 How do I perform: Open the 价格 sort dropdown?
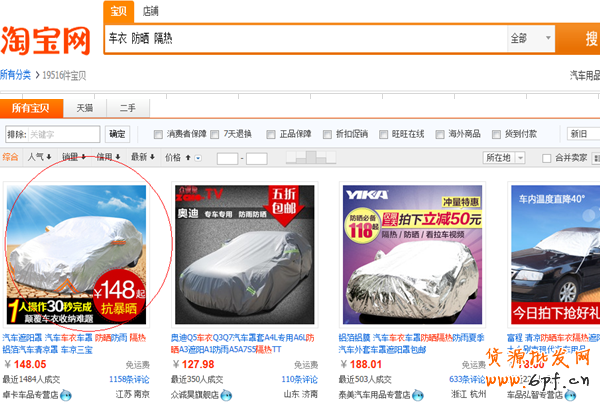pos(176,157)
